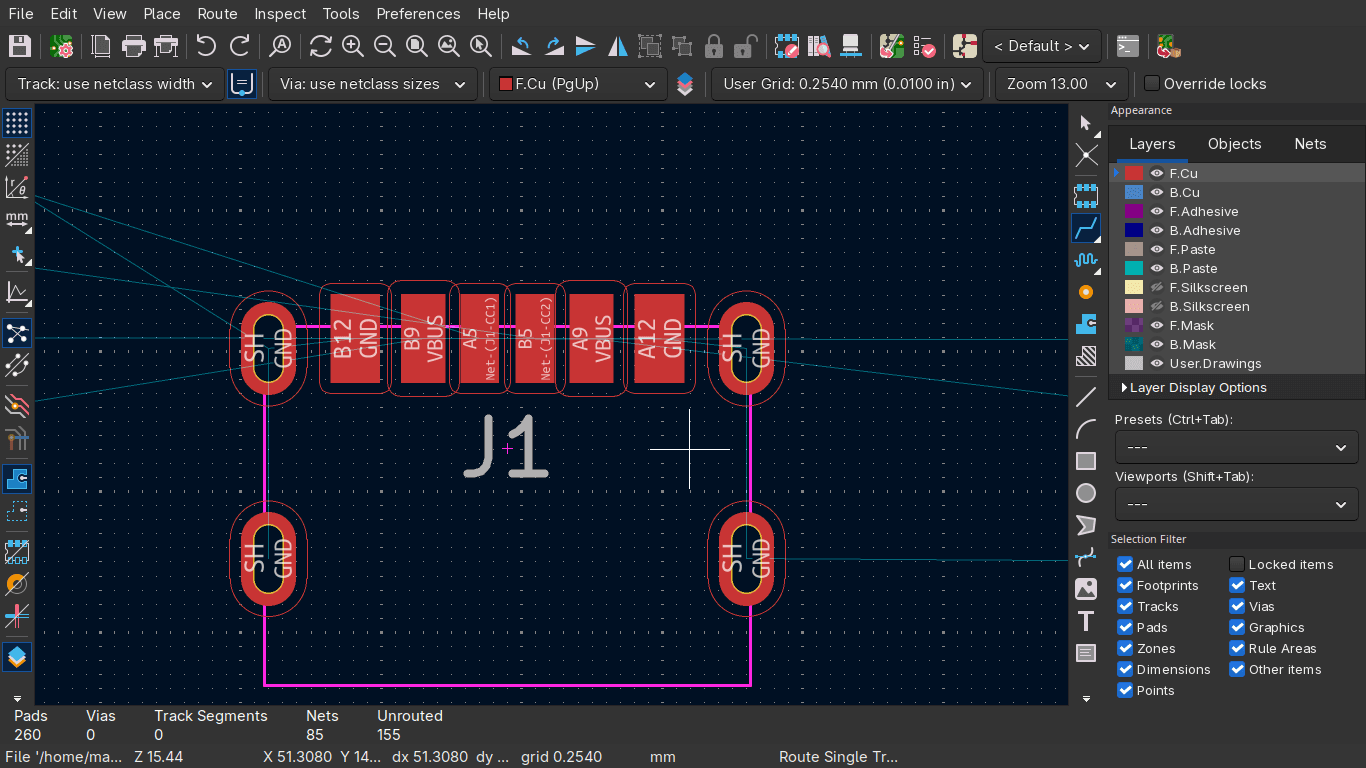Open the Default variant dropdown
The width and height of the screenshot is (1366, 768).
click(x=1042, y=46)
